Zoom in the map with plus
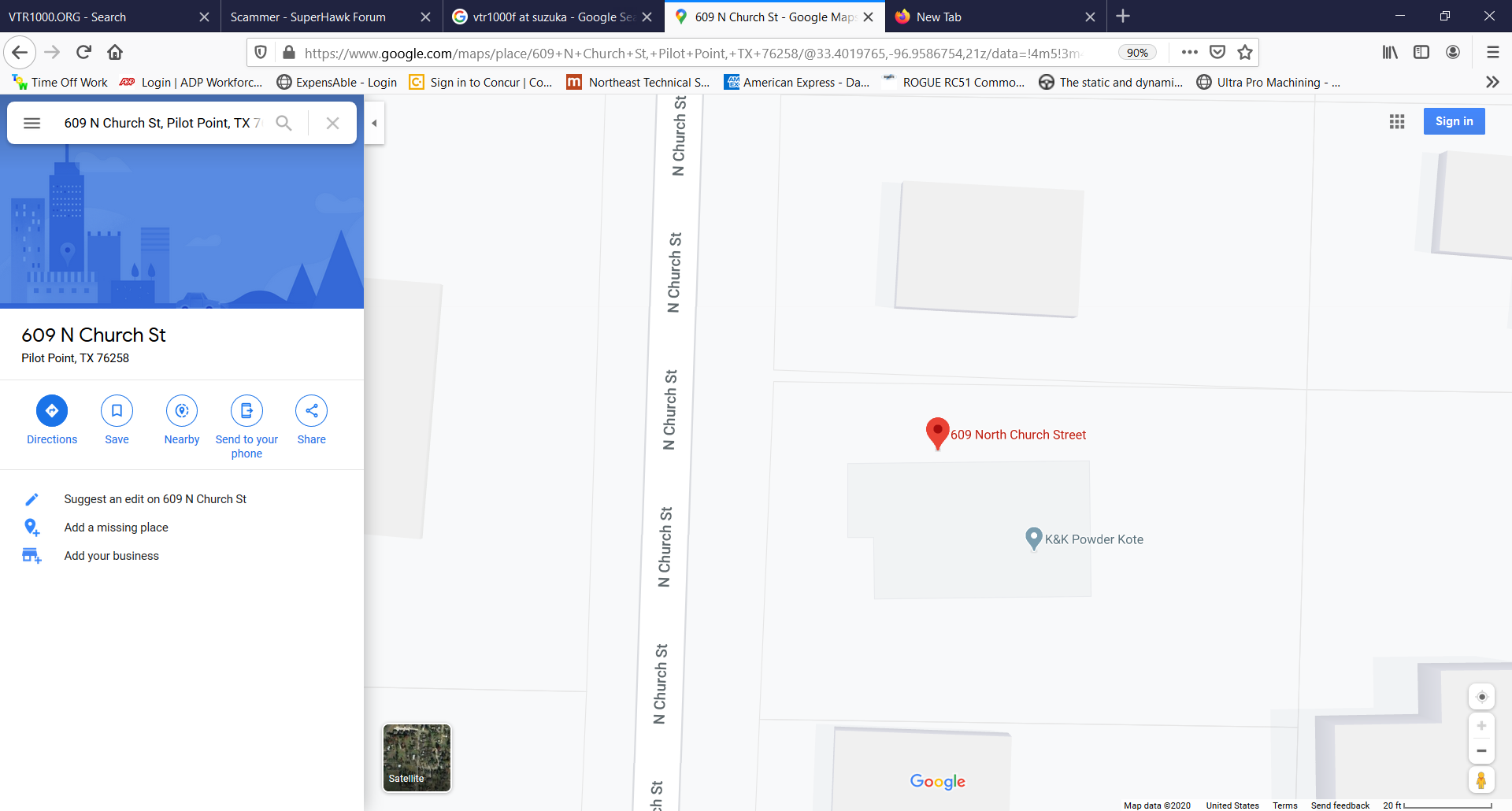Image resolution: width=1512 pixels, height=811 pixels. point(1481,726)
